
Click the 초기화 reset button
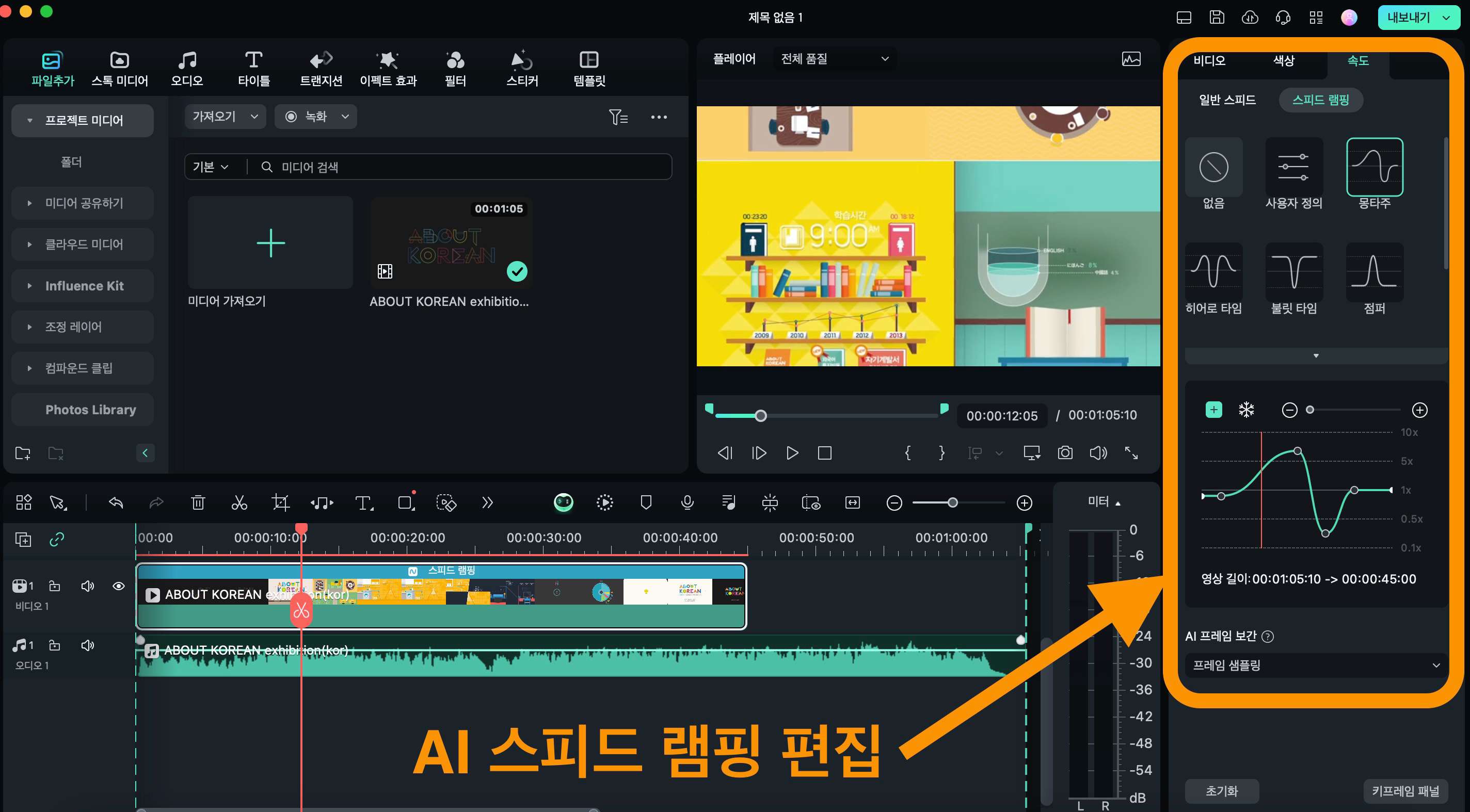click(1222, 791)
